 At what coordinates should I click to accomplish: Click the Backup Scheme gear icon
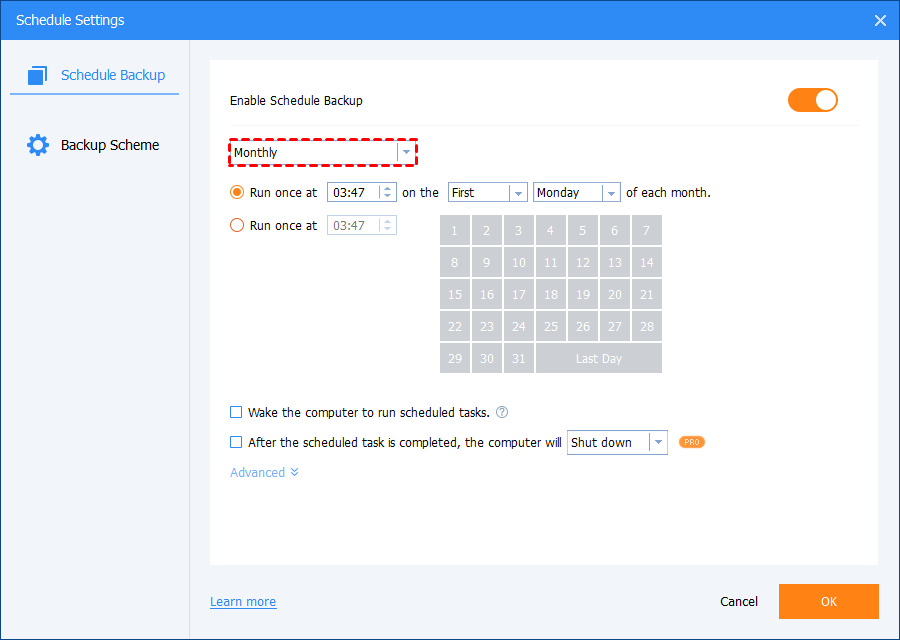click(x=38, y=145)
